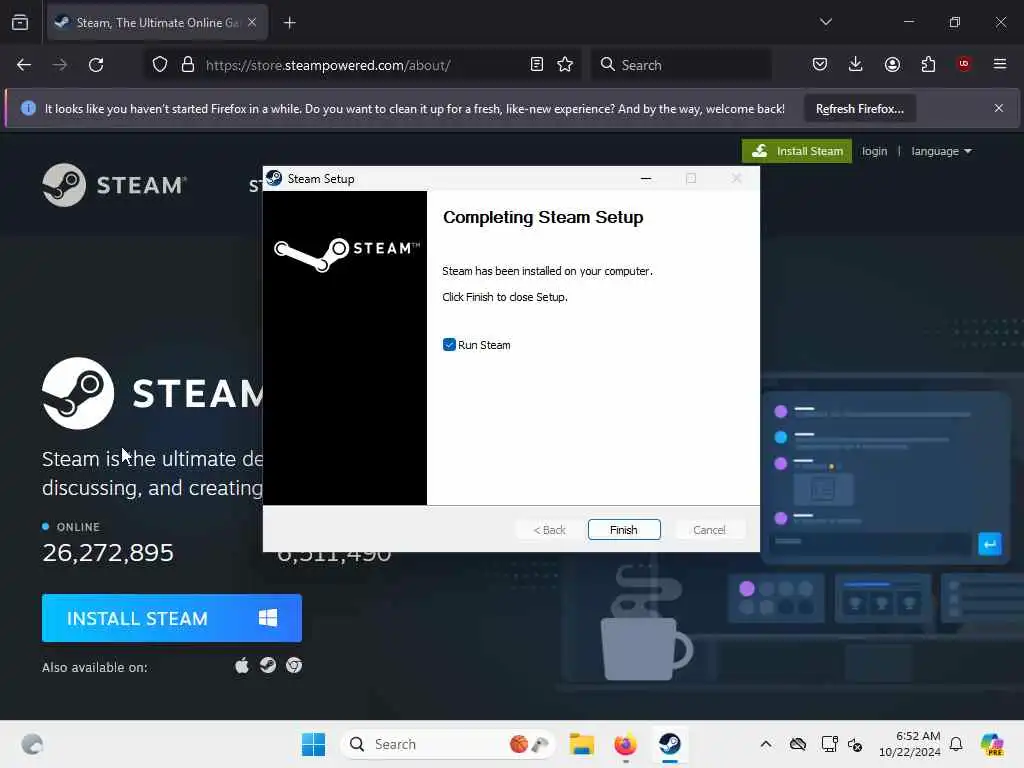The image size is (1024, 768).
Task: Open File Explorer from taskbar
Action: click(x=581, y=744)
